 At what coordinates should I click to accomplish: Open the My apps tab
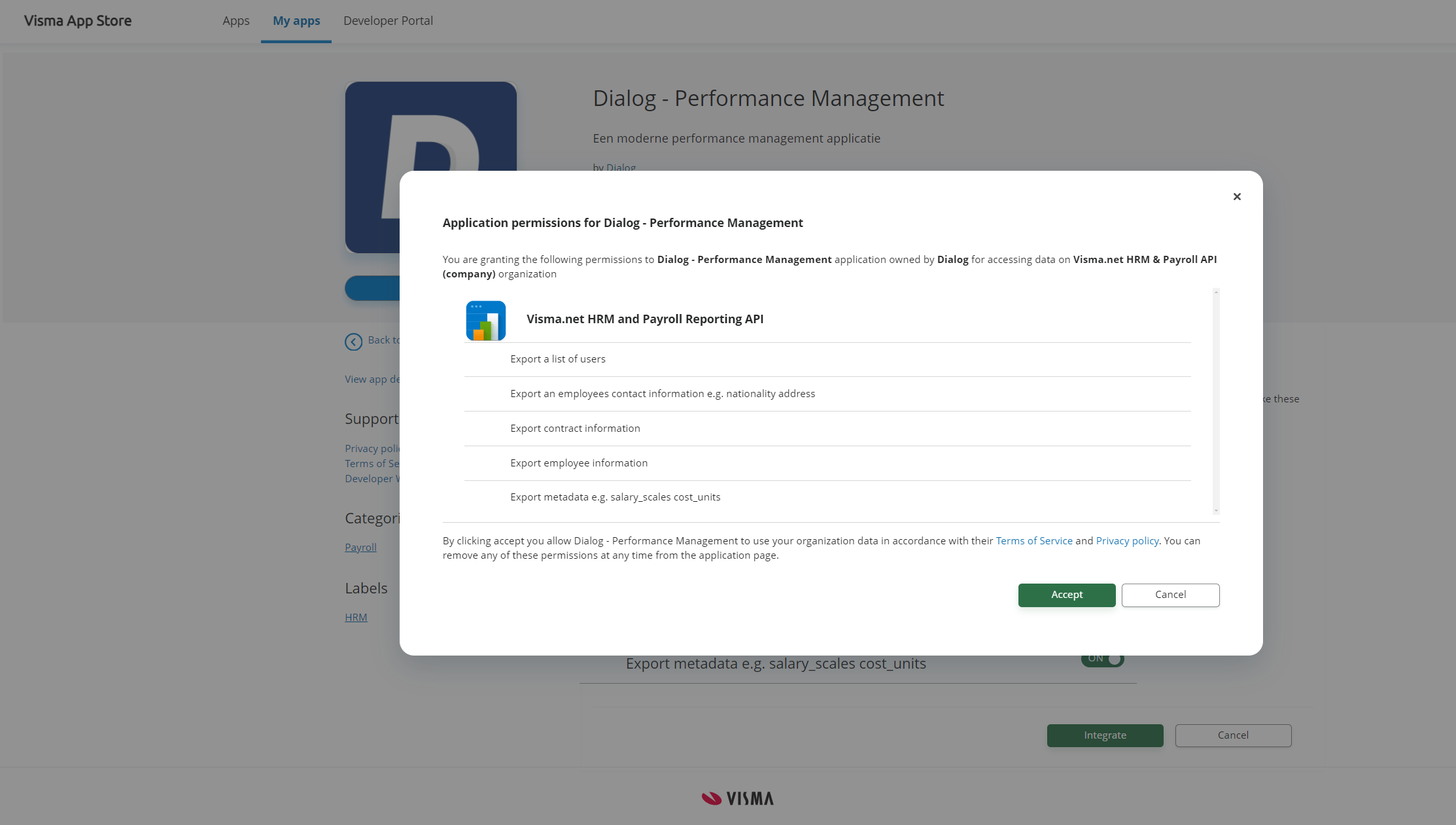pyautogui.click(x=296, y=21)
